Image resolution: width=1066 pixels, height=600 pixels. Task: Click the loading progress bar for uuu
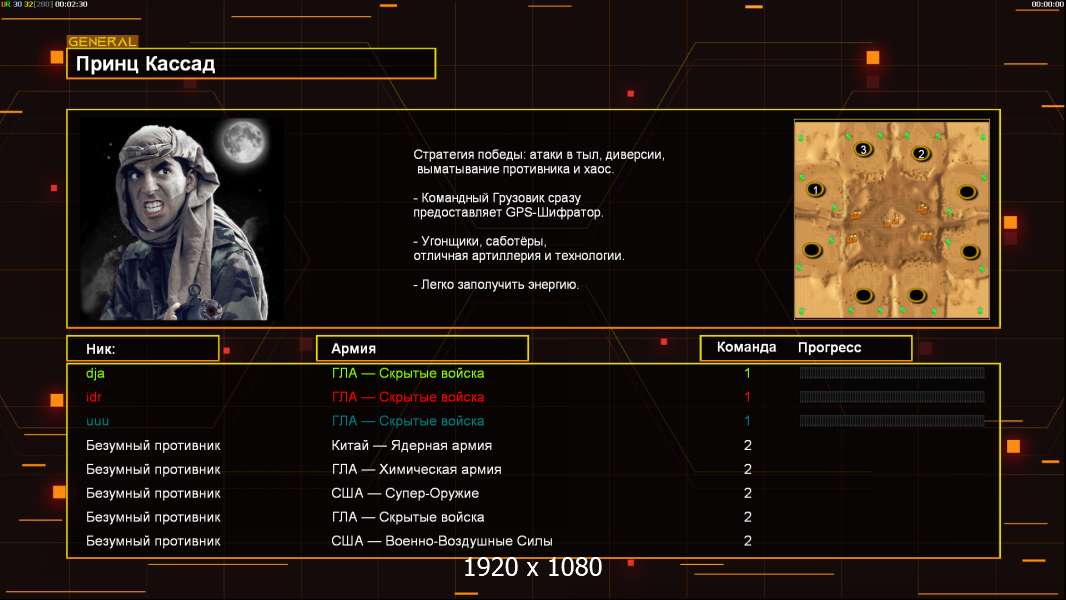click(x=892, y=421)
